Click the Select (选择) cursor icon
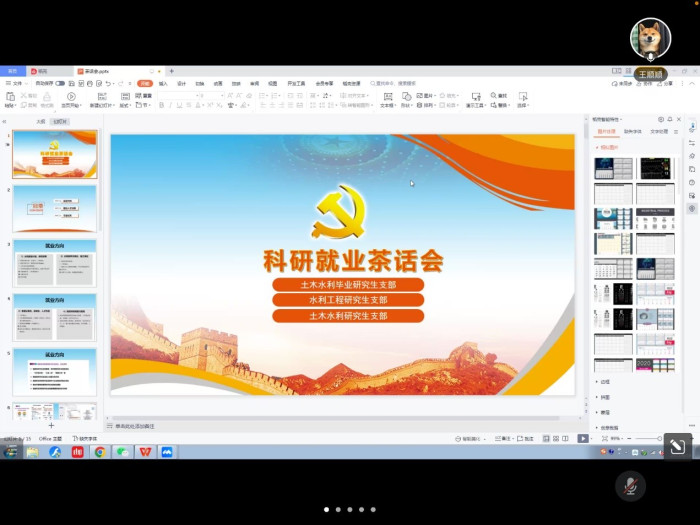 point(523,96)
